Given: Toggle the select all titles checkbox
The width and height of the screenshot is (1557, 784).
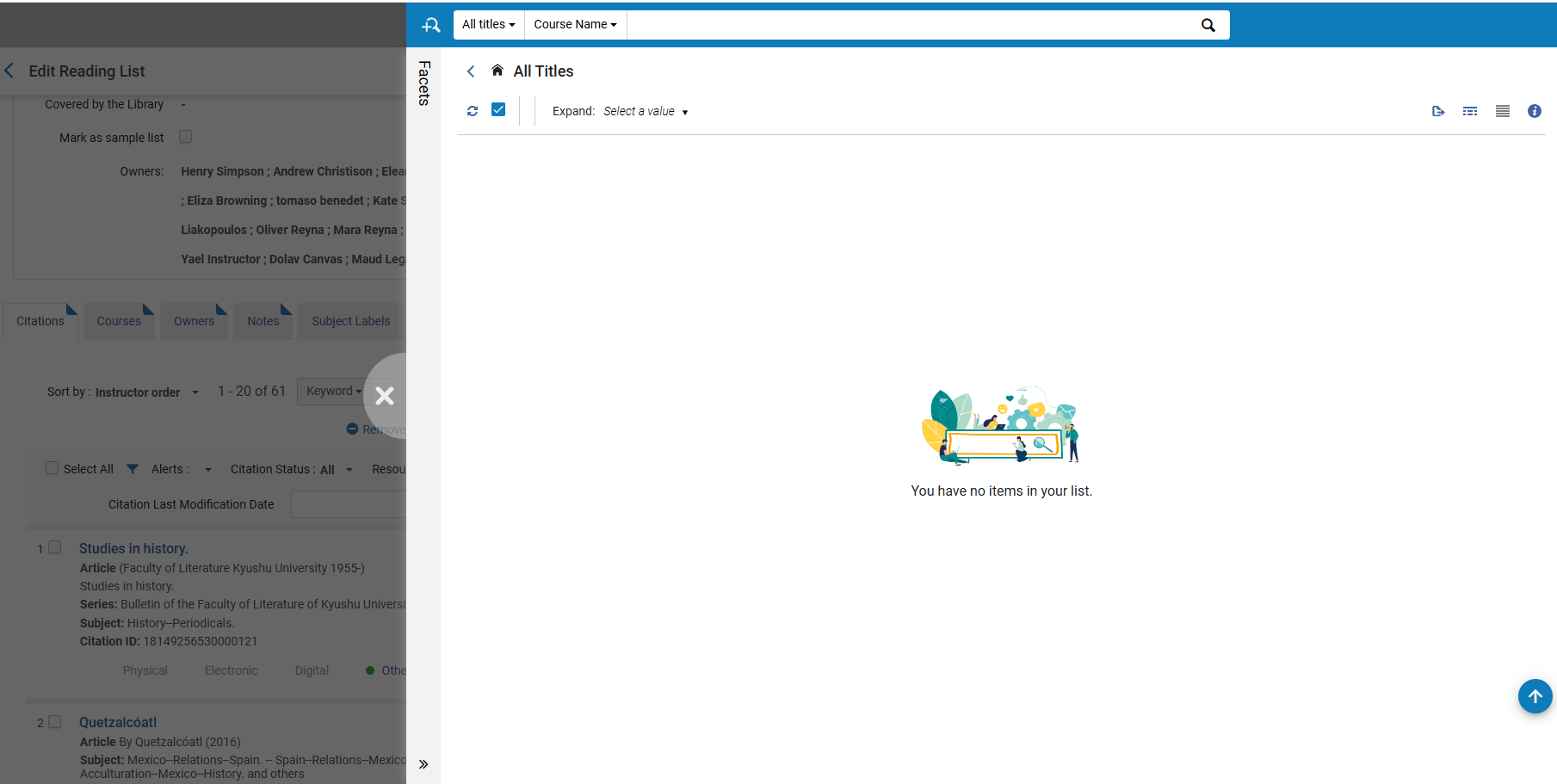Looking at the screenshot, I should (498, 109).
